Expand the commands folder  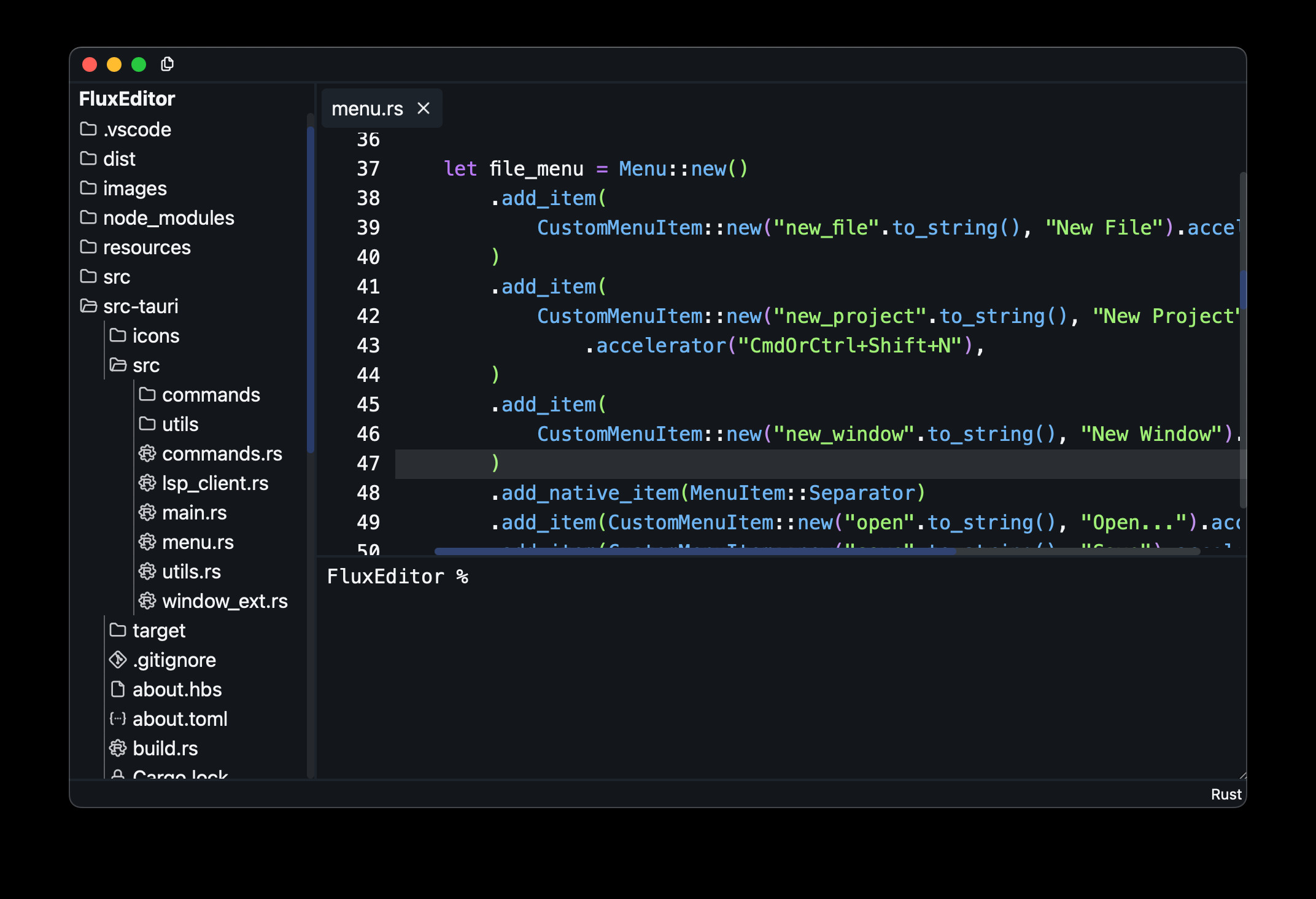coord(211,395)
